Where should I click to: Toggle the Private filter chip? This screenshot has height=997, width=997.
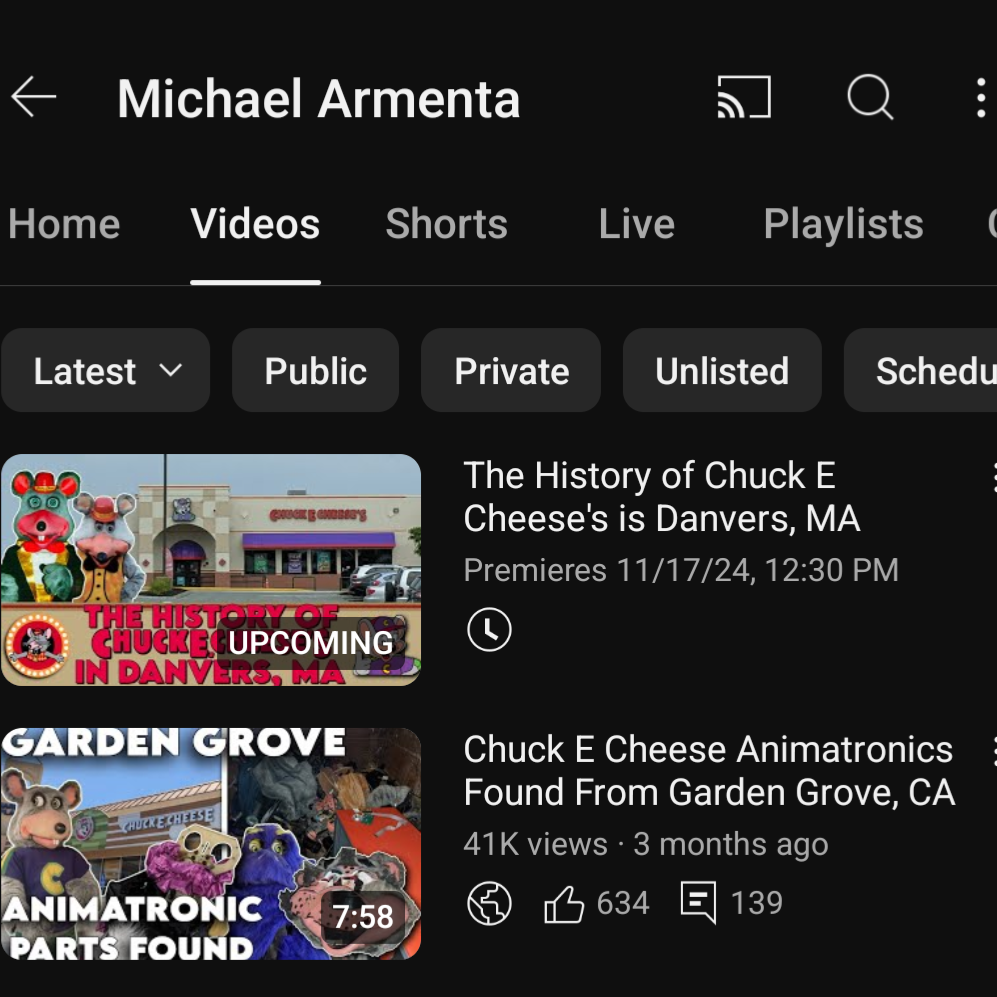(511, 371)
